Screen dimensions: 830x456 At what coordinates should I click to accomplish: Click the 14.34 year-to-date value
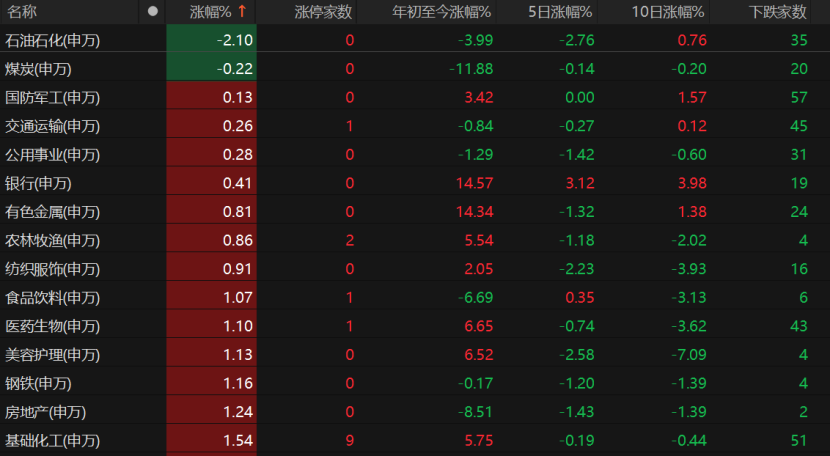click(474, 212)
